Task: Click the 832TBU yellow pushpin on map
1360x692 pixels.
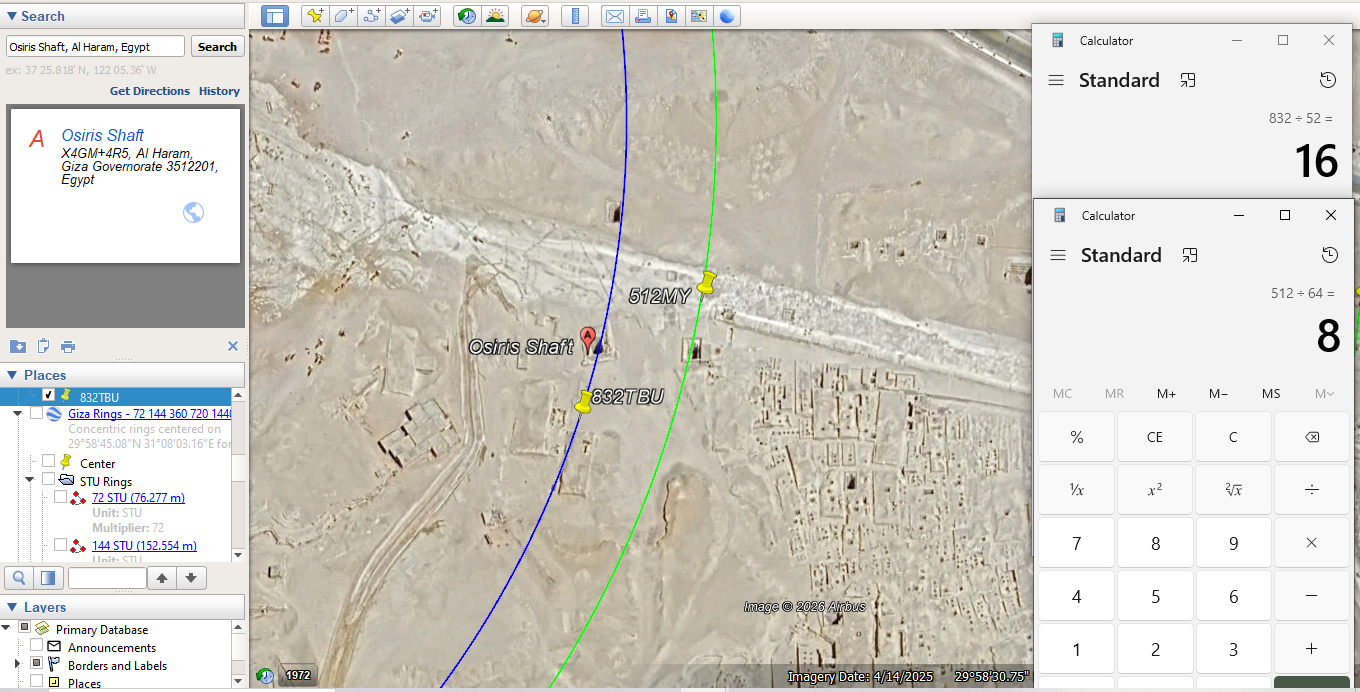Action: 584,401
